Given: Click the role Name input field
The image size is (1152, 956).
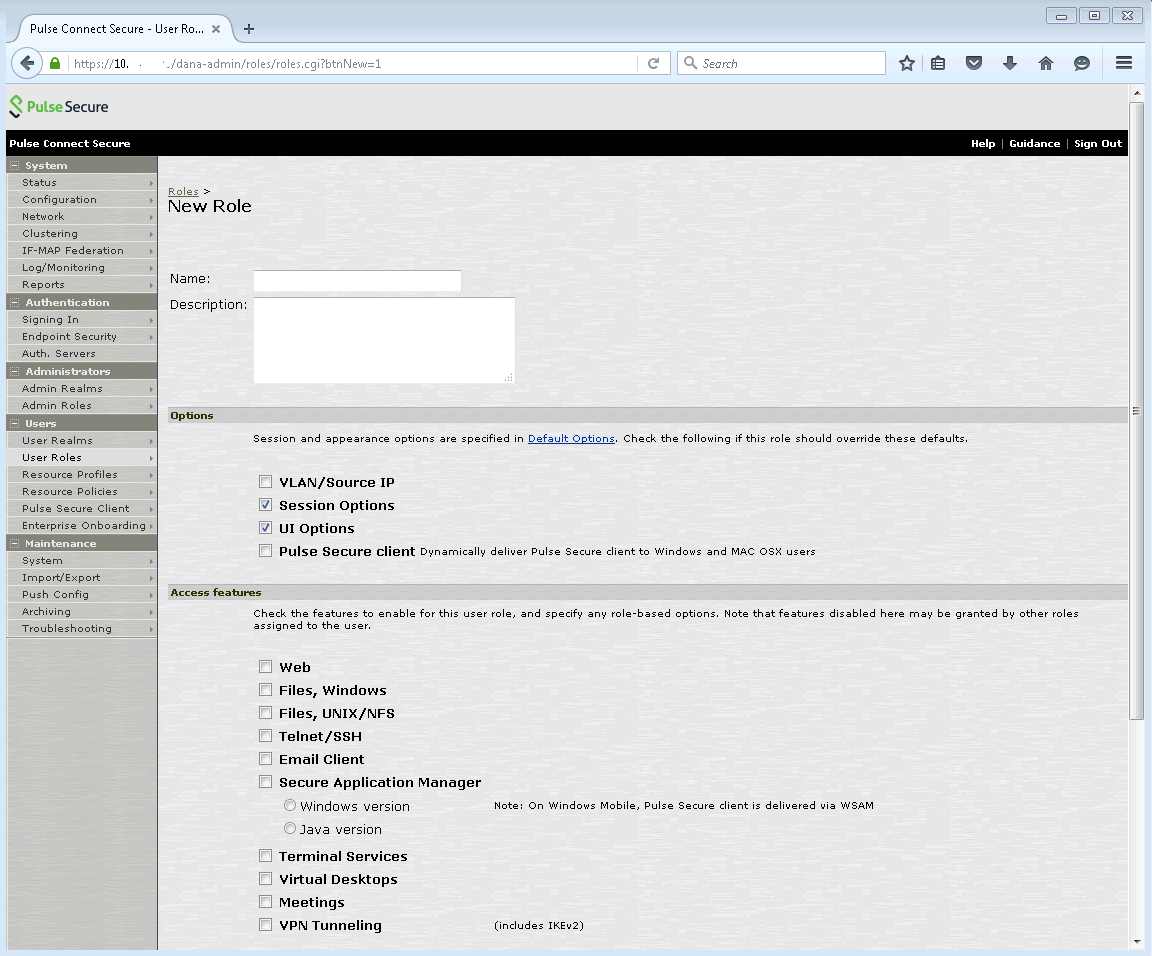Looking at the screenshot, I should click(357, 281).
